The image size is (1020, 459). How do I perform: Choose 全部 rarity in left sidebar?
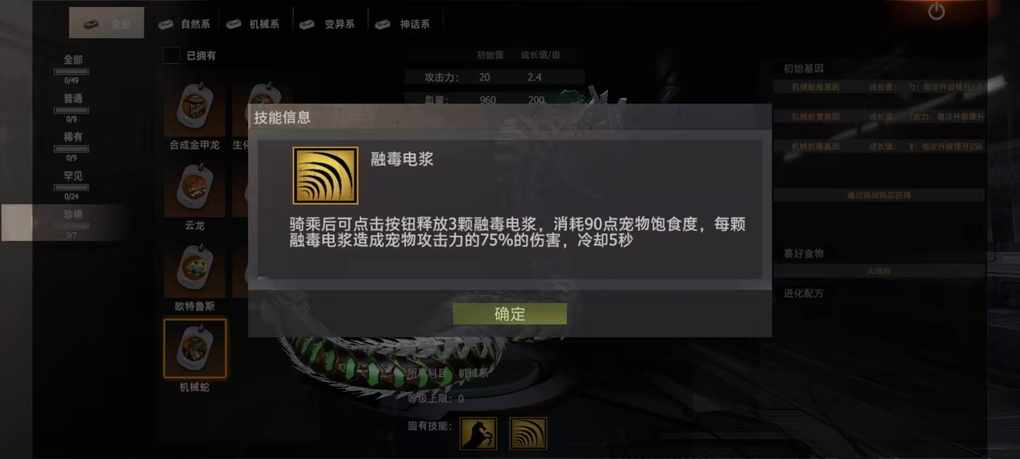pos(72,68)
